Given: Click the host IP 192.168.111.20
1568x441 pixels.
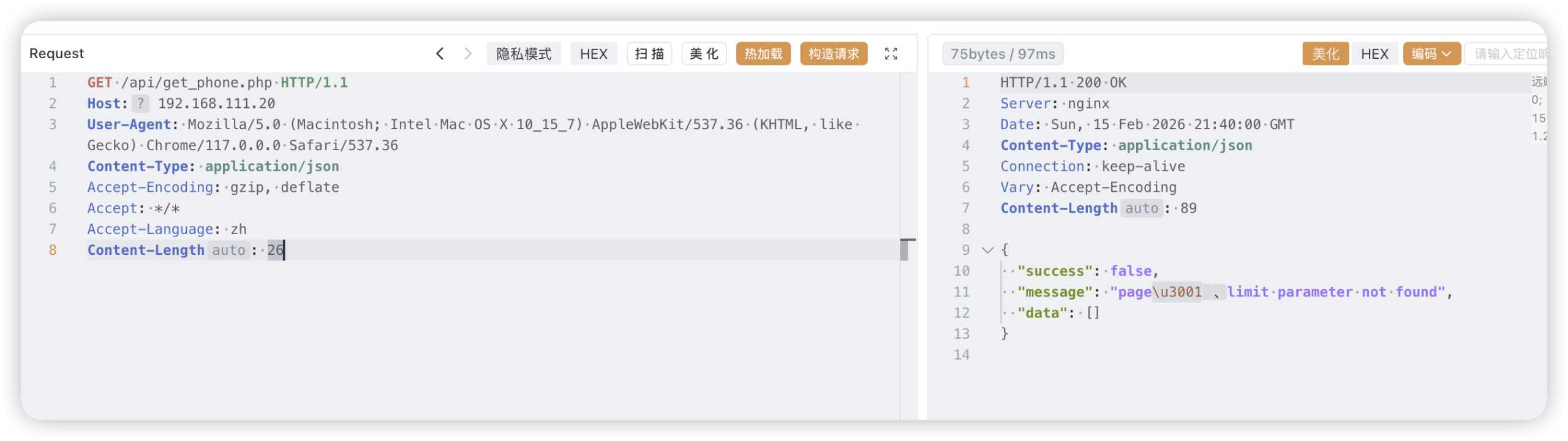Looking at the screenshot, I should pyautogui.click(x=217, y=104).
